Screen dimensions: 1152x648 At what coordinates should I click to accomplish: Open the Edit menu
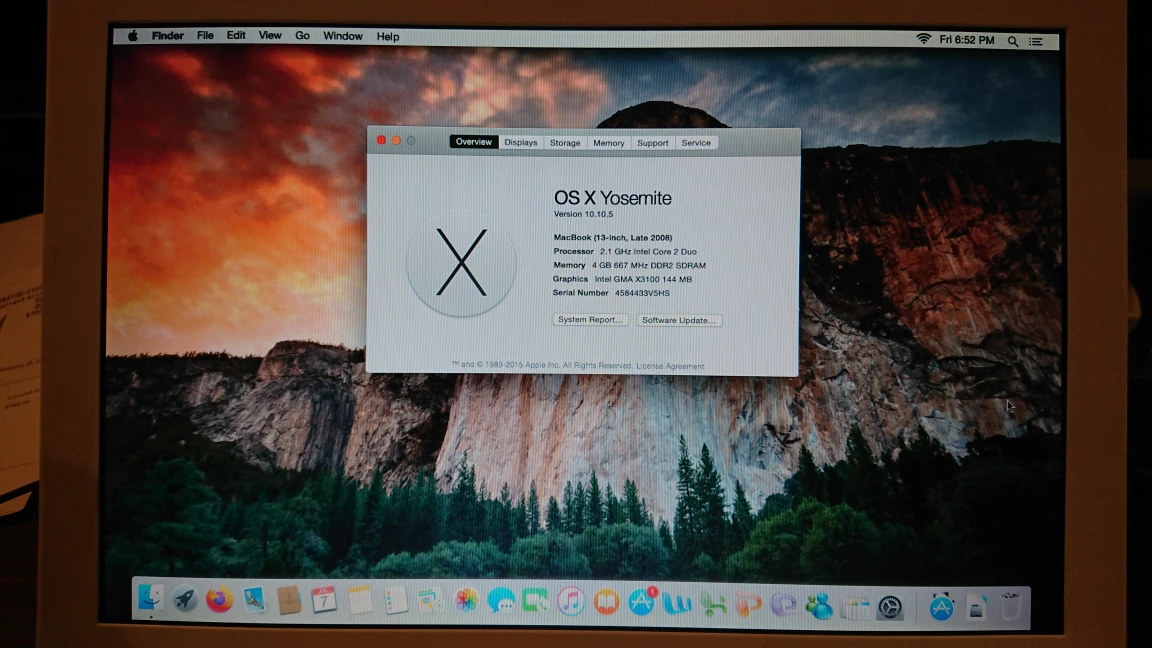click(236, 35)
